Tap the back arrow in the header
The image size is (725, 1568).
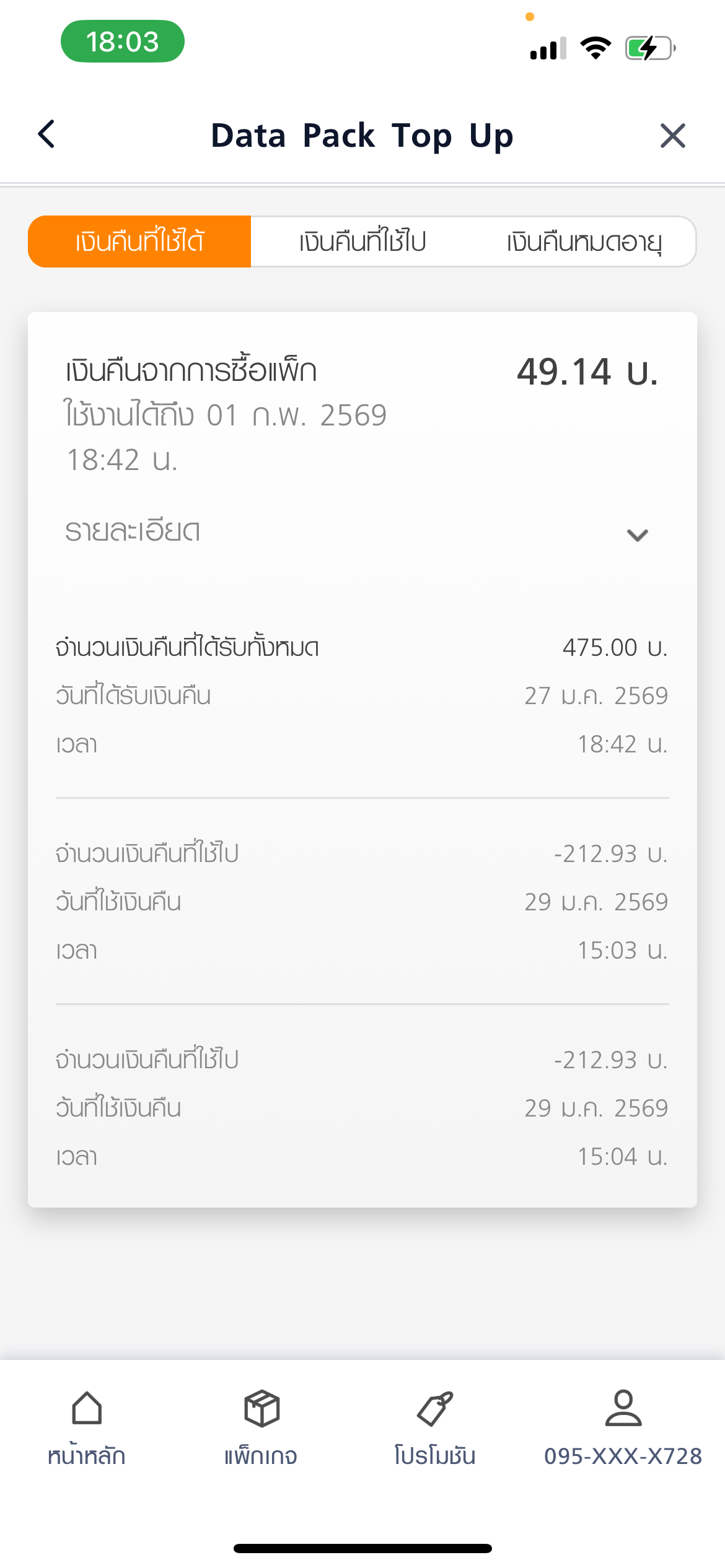click(47, 134)
